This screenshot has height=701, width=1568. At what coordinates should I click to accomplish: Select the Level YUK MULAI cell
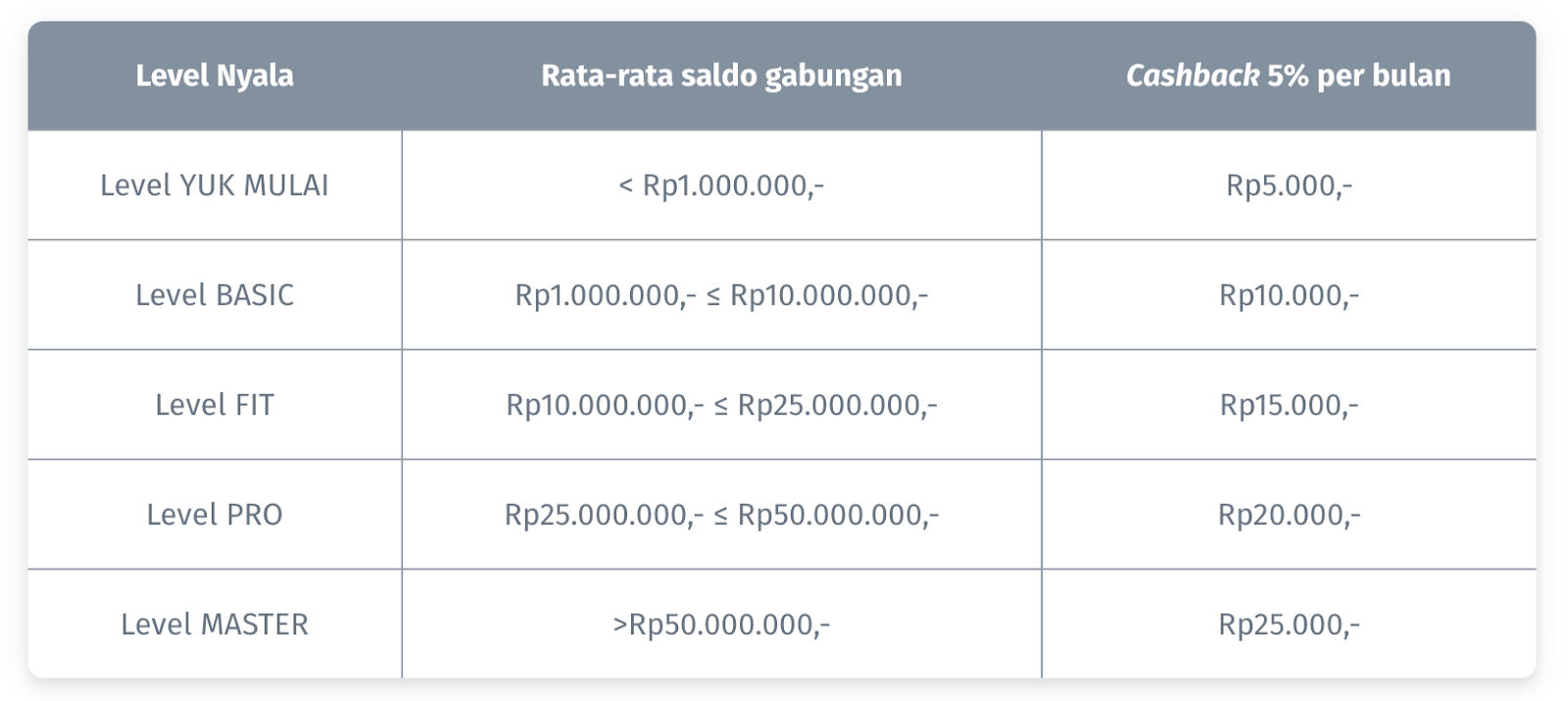pyautogui.click(x=215, y=185)
